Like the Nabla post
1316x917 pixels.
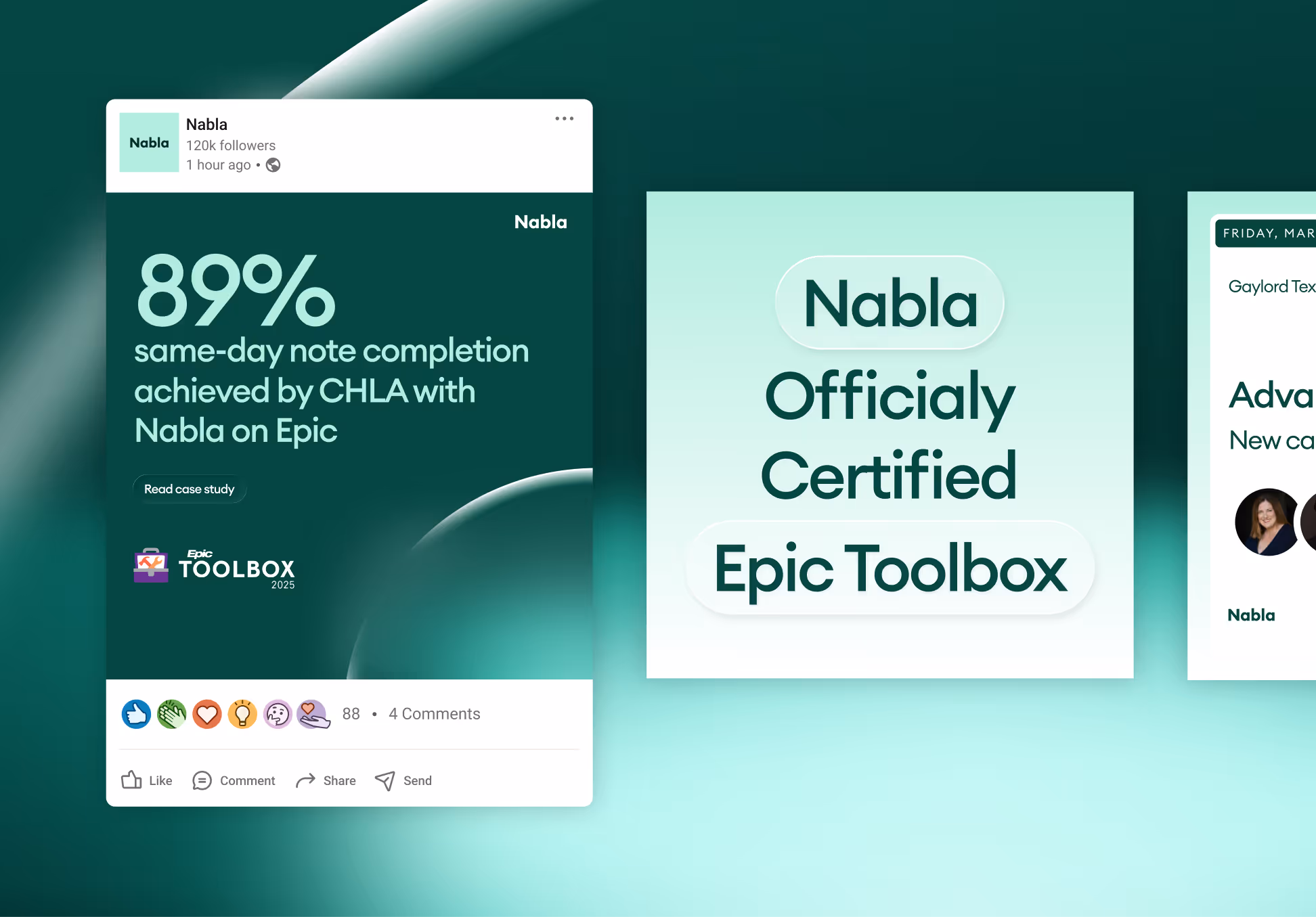coord(147,780)
